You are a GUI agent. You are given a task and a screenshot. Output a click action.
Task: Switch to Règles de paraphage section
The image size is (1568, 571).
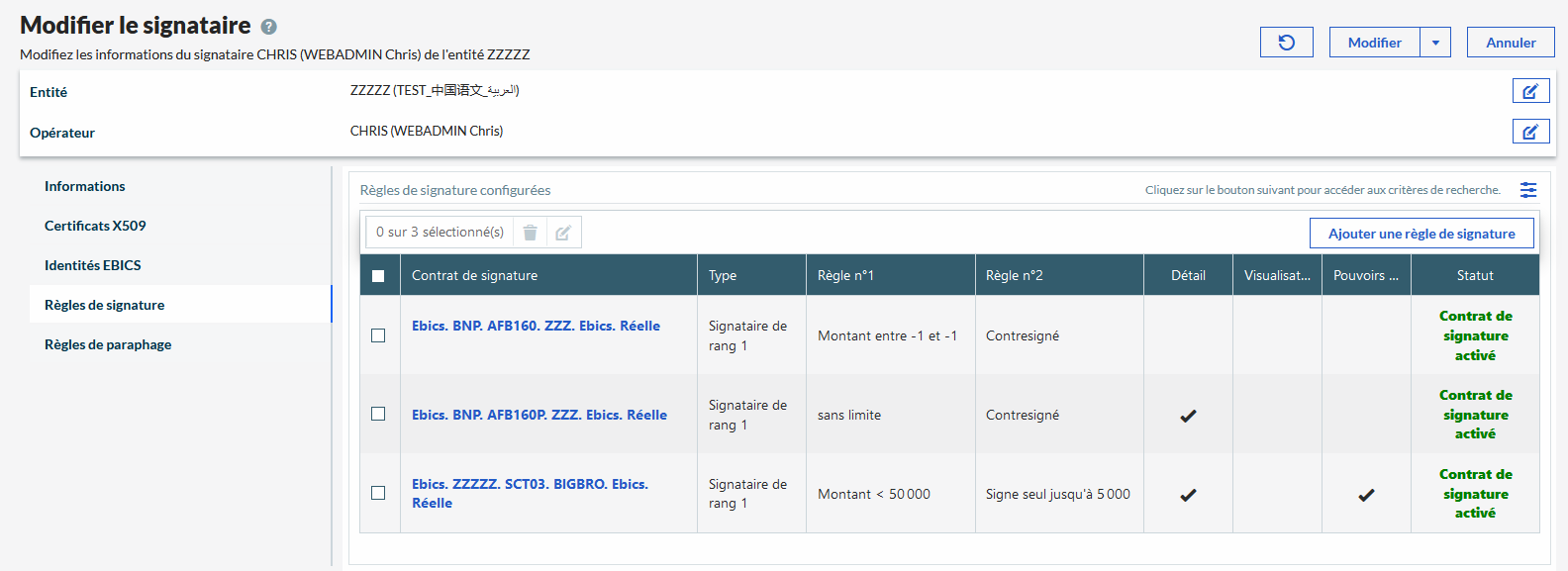108,344
